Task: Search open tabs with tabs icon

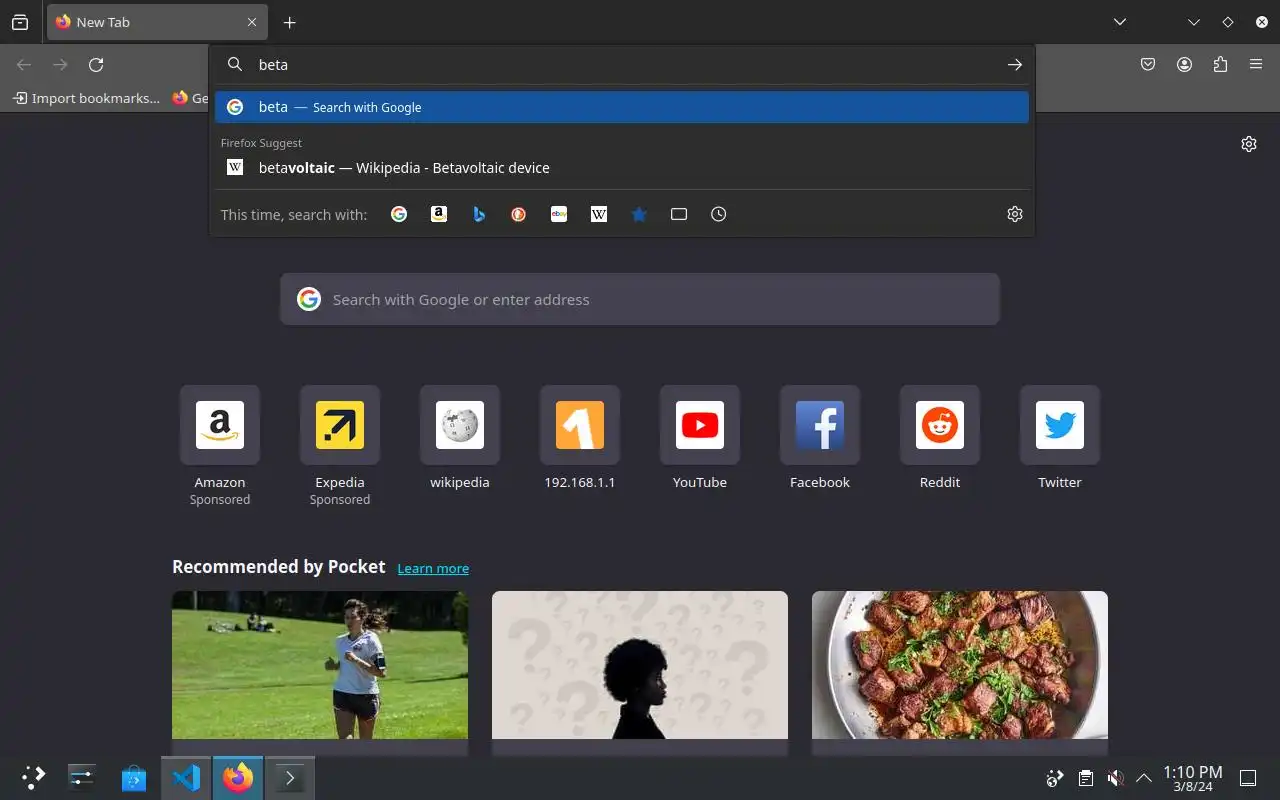Action: 679,214
